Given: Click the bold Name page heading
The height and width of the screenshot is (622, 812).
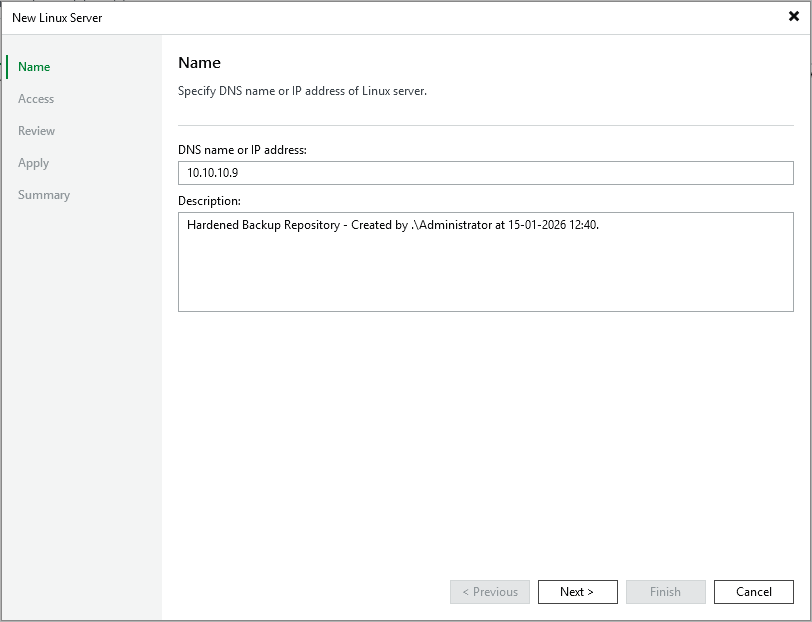Looking at the screenshot, I should [199, 63].
